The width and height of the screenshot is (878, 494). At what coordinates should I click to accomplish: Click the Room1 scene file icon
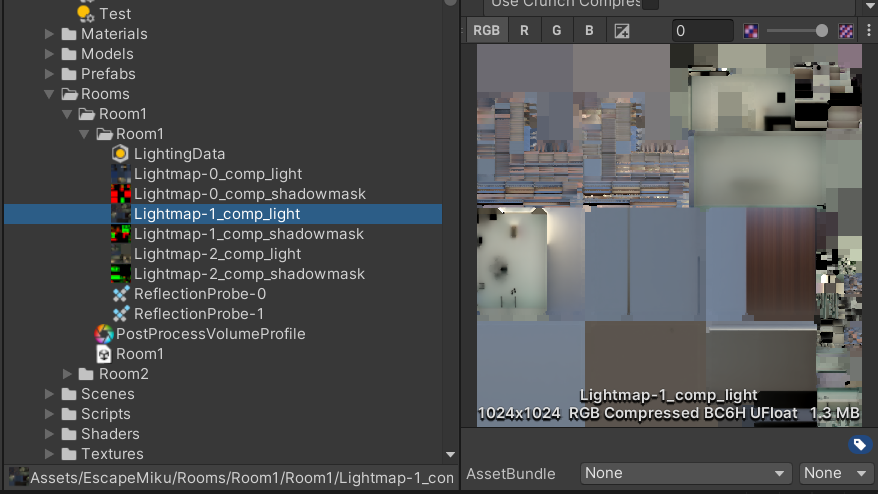coord(104,354)
